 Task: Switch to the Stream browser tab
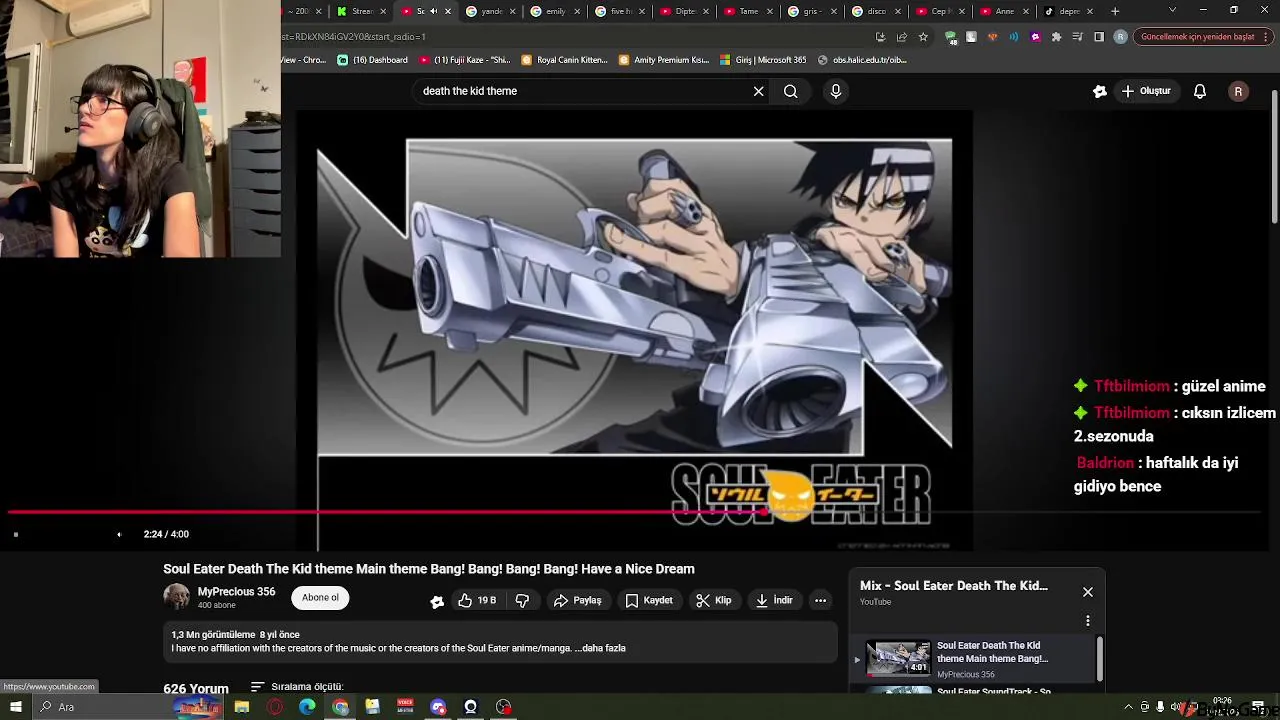click(362, 11)
